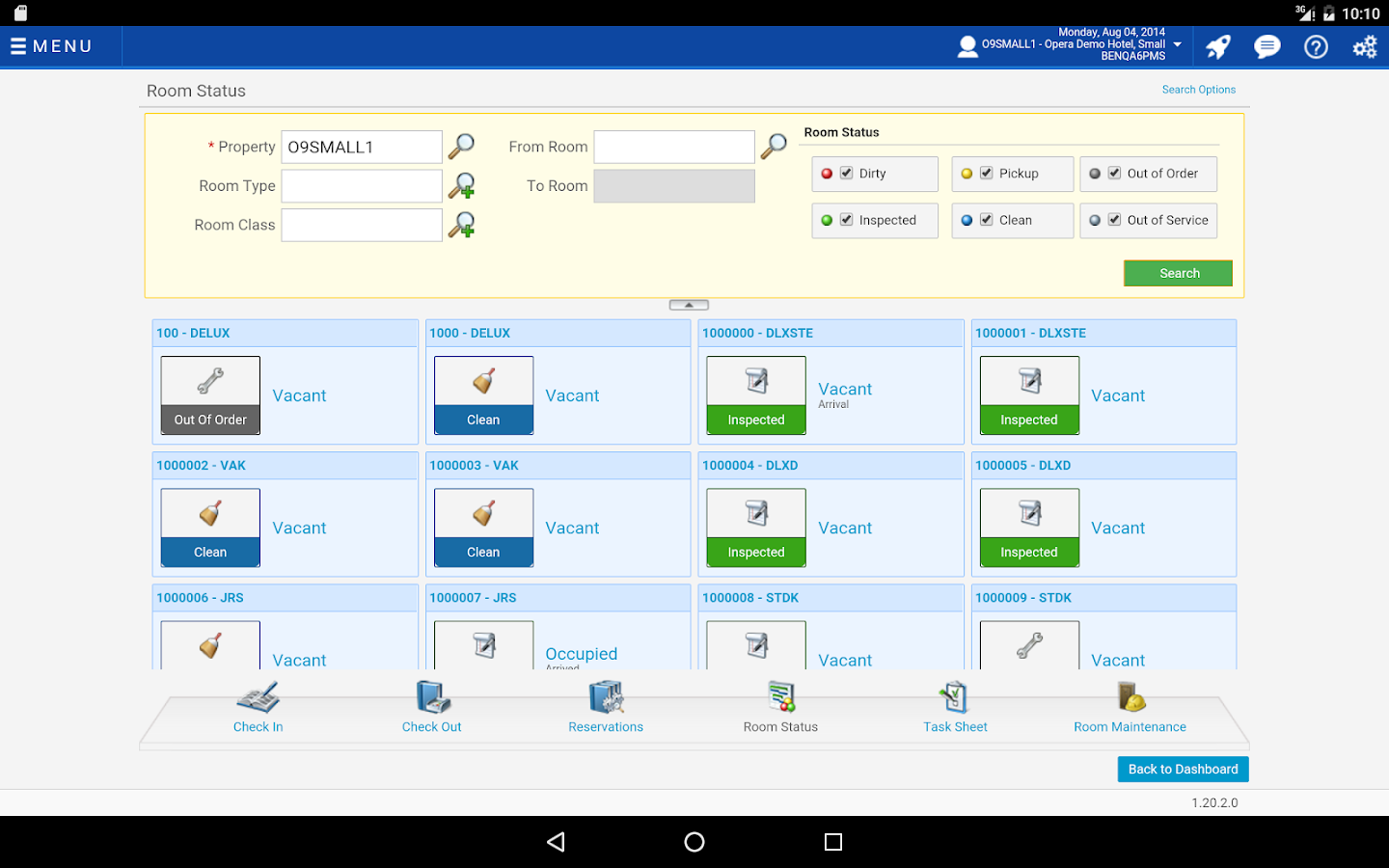Viewport: 1389px width, 868px height.
Task: Collapse the search panel arrow
Action: pos(689,305)
